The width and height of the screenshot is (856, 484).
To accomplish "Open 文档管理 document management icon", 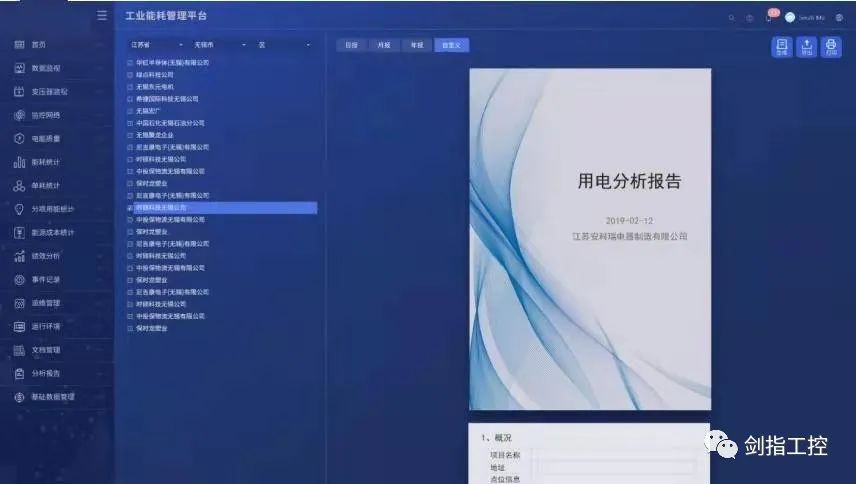I will pos(19,350).
